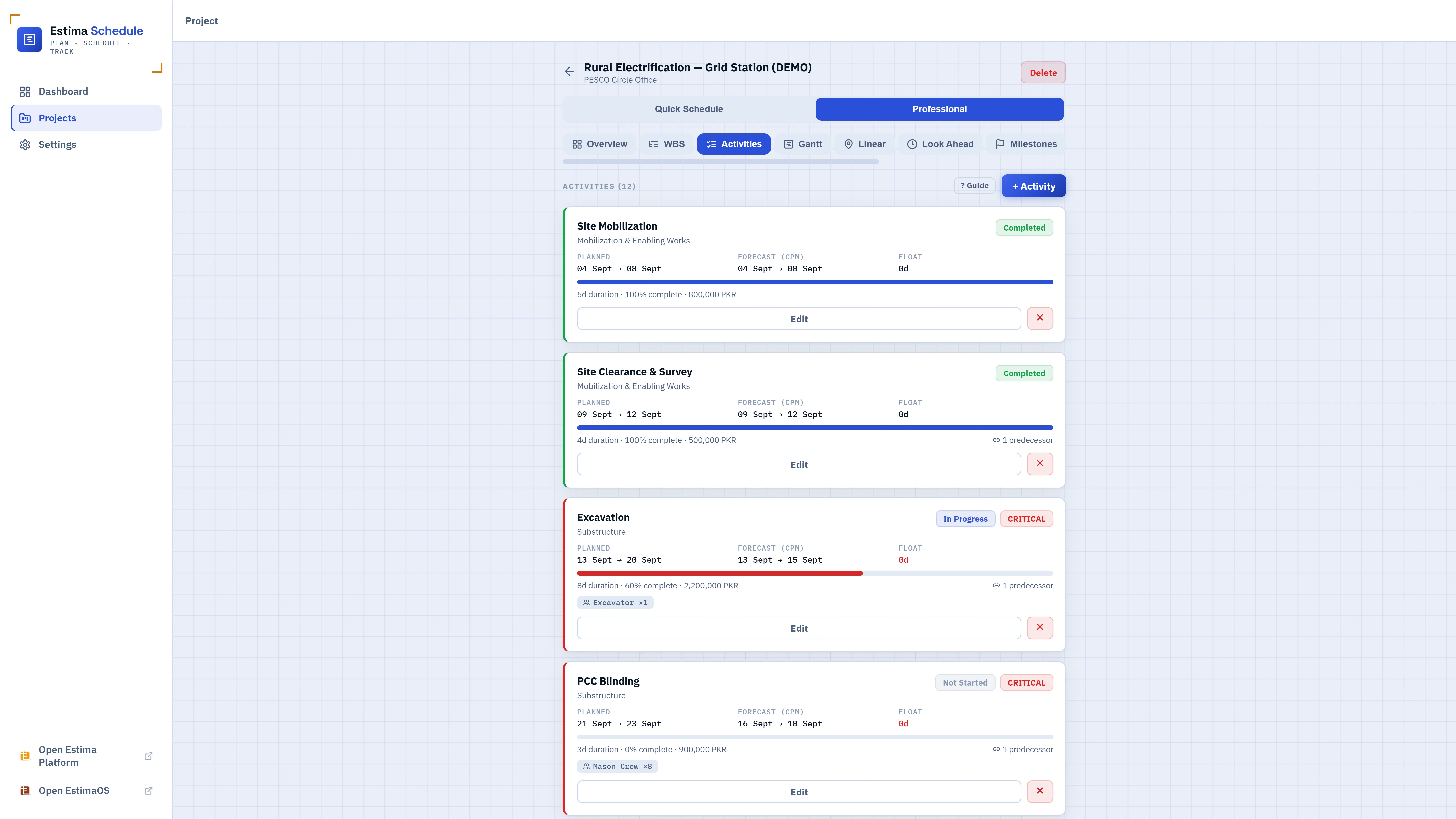1456x819 pixels.
Task: Click Site Mobilization progress bar
Action: click(x=814, y=282)
